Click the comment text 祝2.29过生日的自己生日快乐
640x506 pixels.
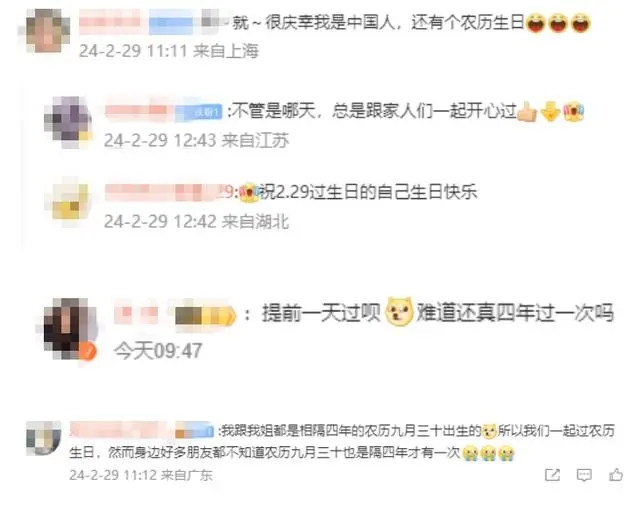(368, 191)
